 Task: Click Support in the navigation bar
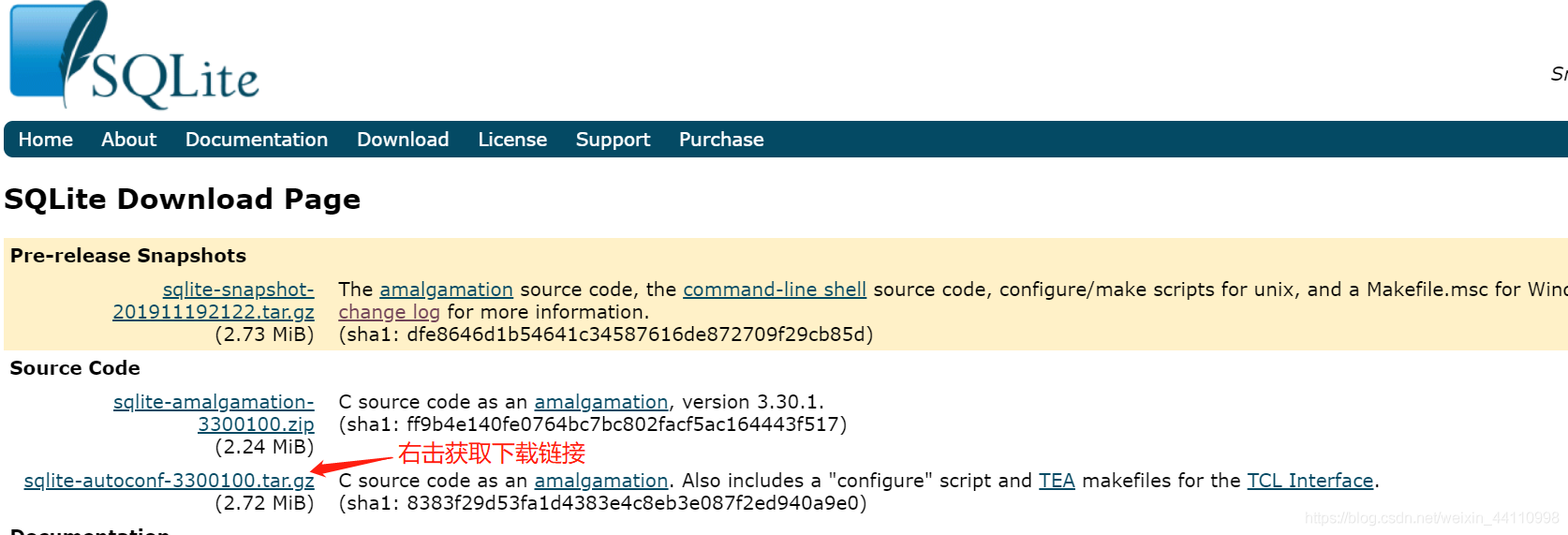pyautogui.click(x=613, y=140)
